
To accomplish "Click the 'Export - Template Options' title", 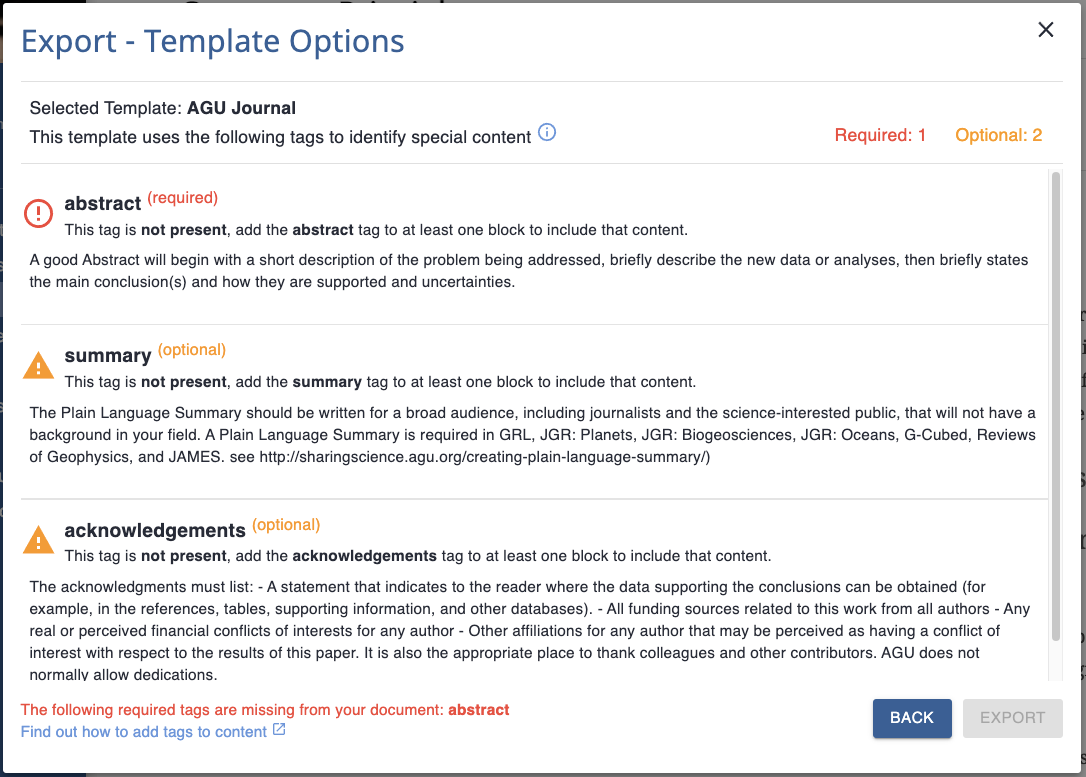I will (x=213, y=42).
